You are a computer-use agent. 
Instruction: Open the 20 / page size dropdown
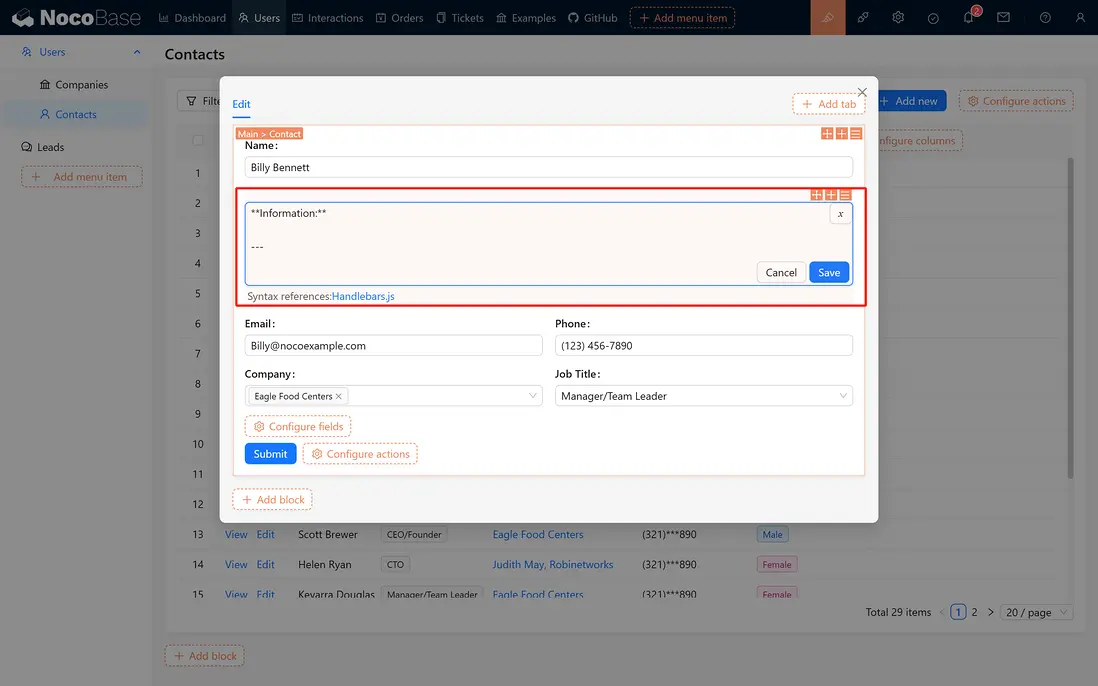click(1036, 612)
